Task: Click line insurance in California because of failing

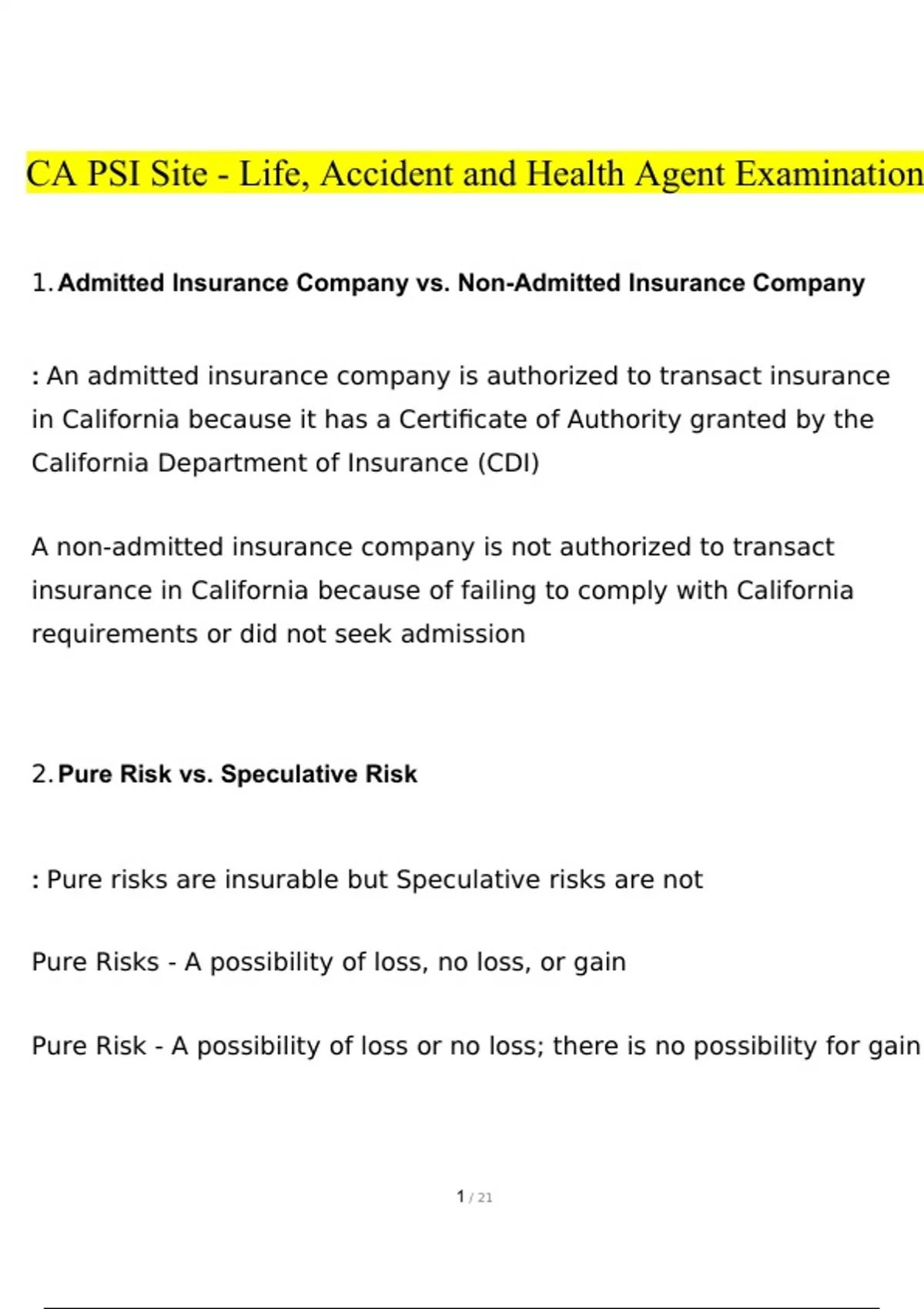Action: (443, 591)
